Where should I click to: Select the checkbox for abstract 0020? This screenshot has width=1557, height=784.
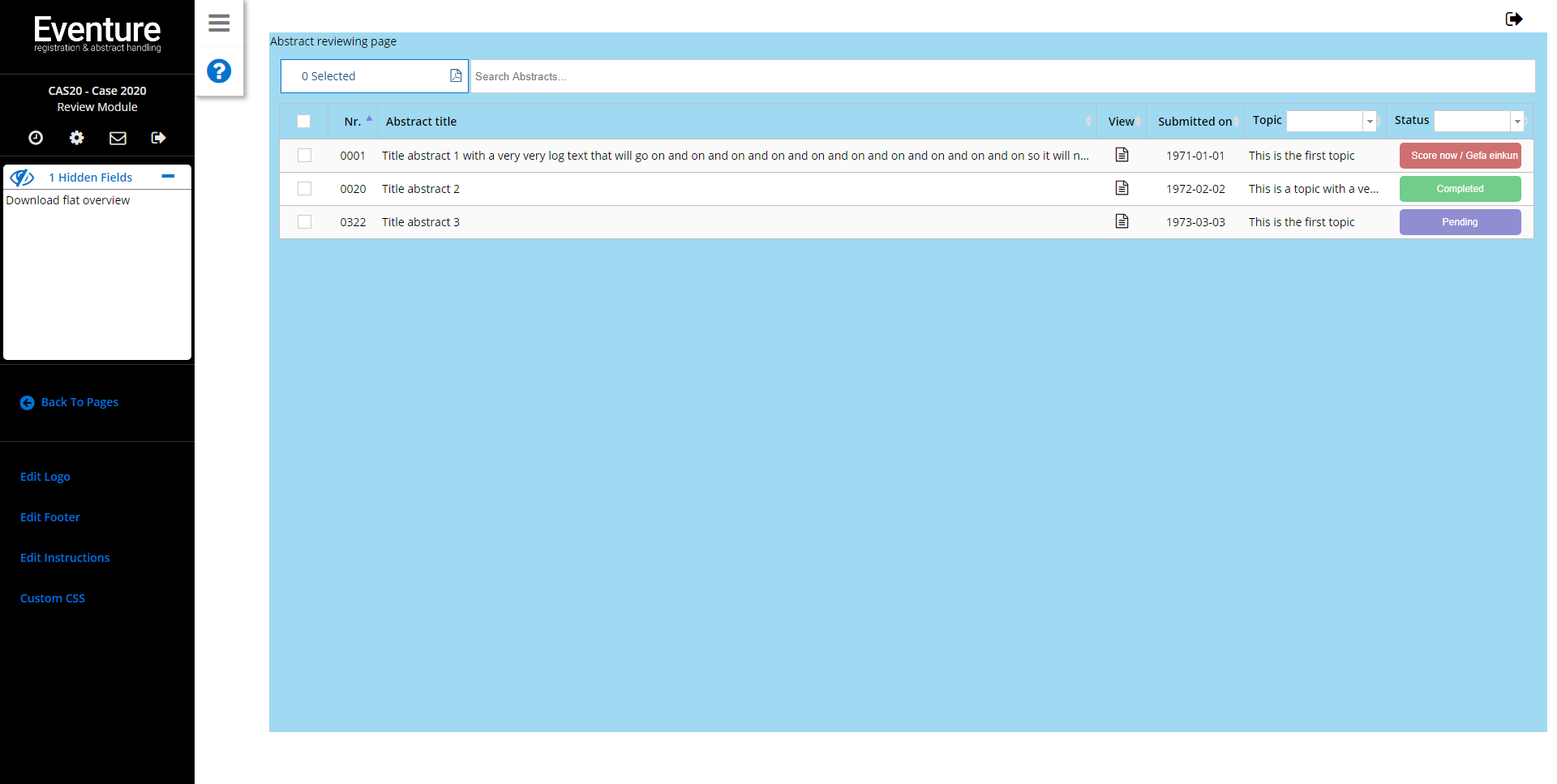click(x=305, y=188)
